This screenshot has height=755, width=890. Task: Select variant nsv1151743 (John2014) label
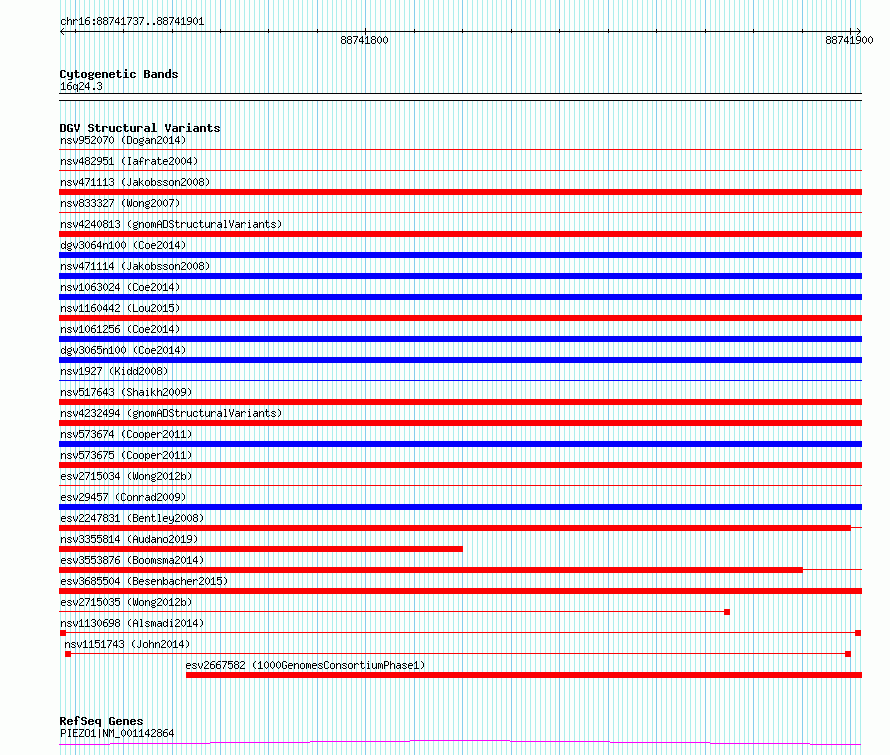[127, 644]
